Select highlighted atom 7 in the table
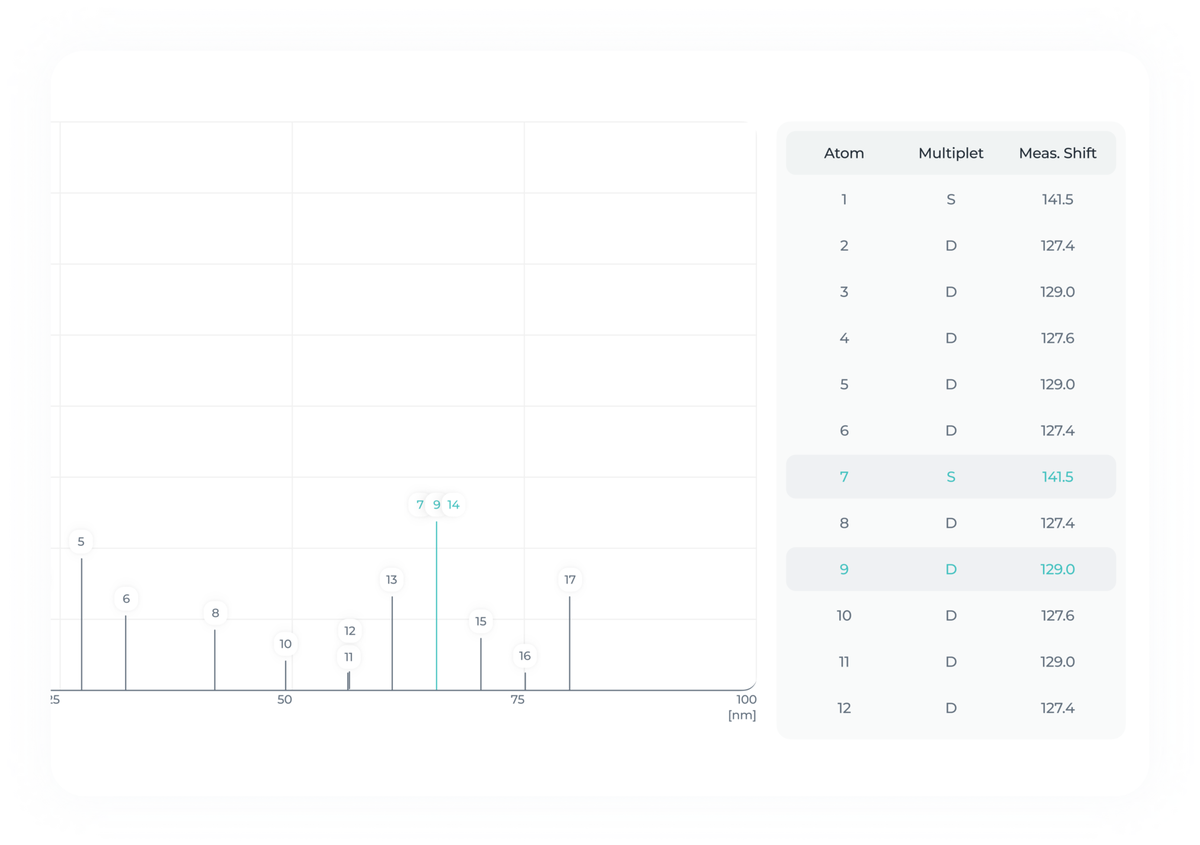The height and width of the screenshot is (845, 1200). point(951,477)
